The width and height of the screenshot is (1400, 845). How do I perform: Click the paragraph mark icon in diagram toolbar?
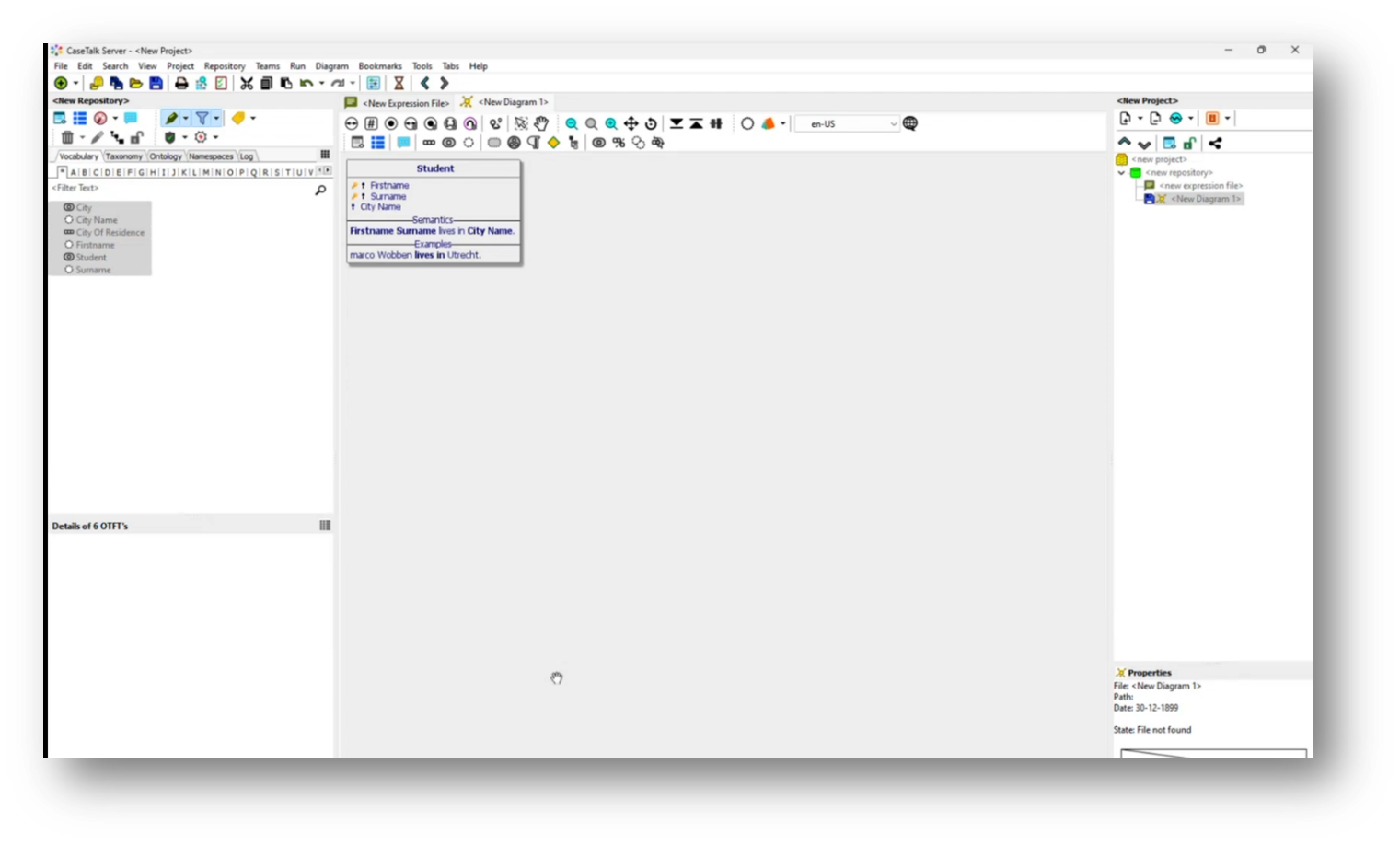pos(534,143)
